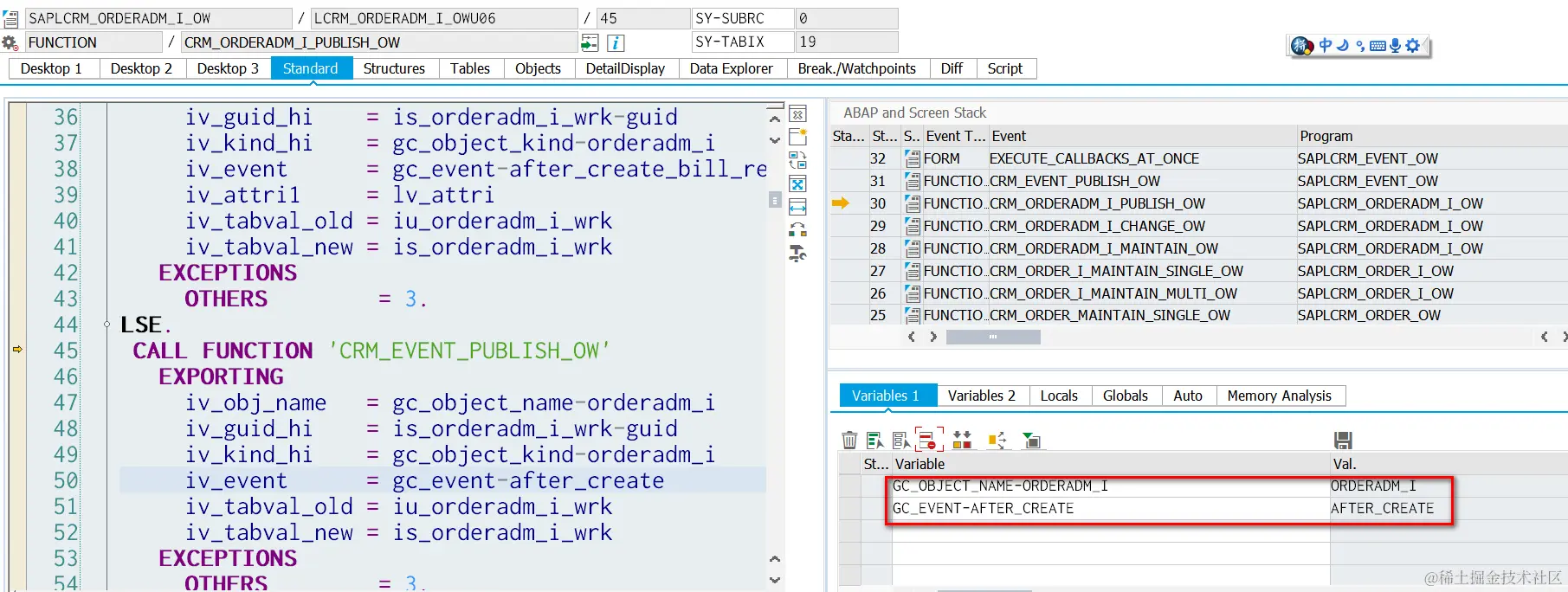Click the left arrow under ABAP stack list

911,337
